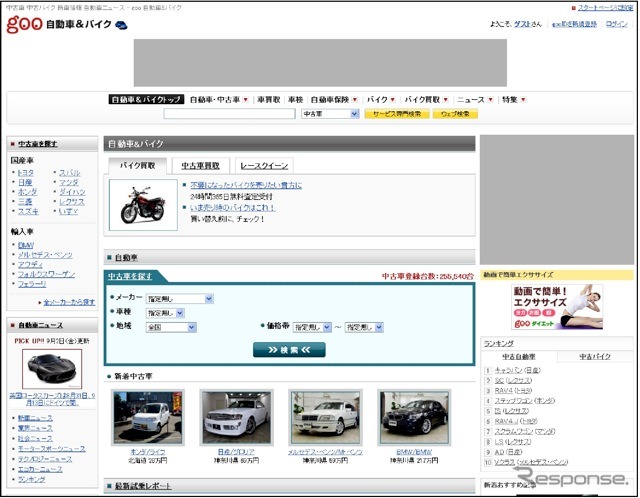Open the 自動車保険 menu arrow

click(x=355, y=100)
